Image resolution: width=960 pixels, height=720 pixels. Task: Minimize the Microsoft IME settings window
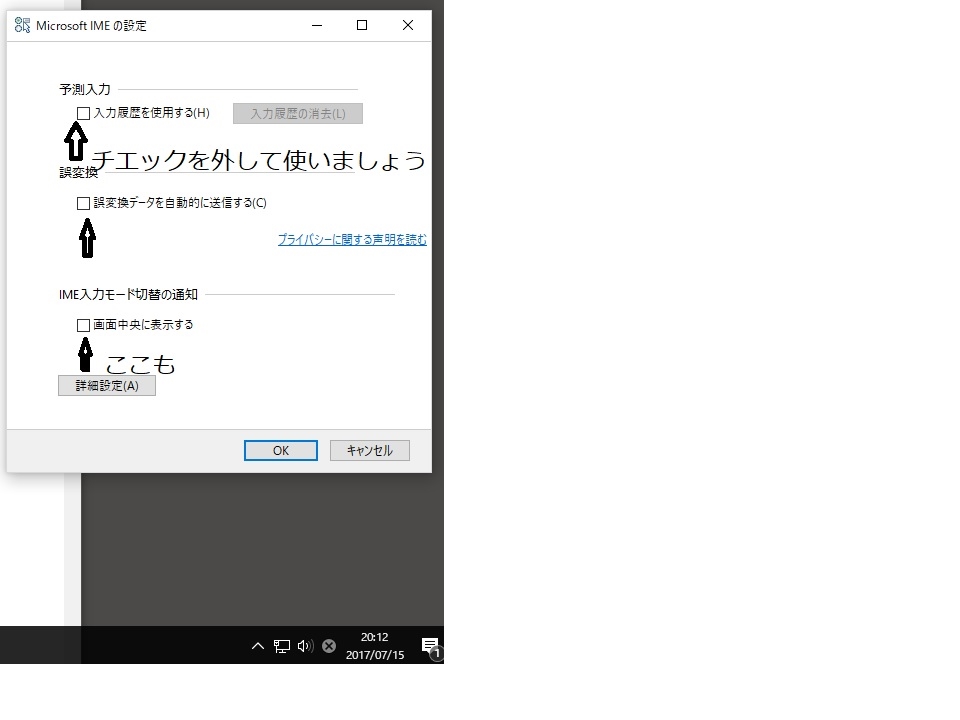point(317,25)
